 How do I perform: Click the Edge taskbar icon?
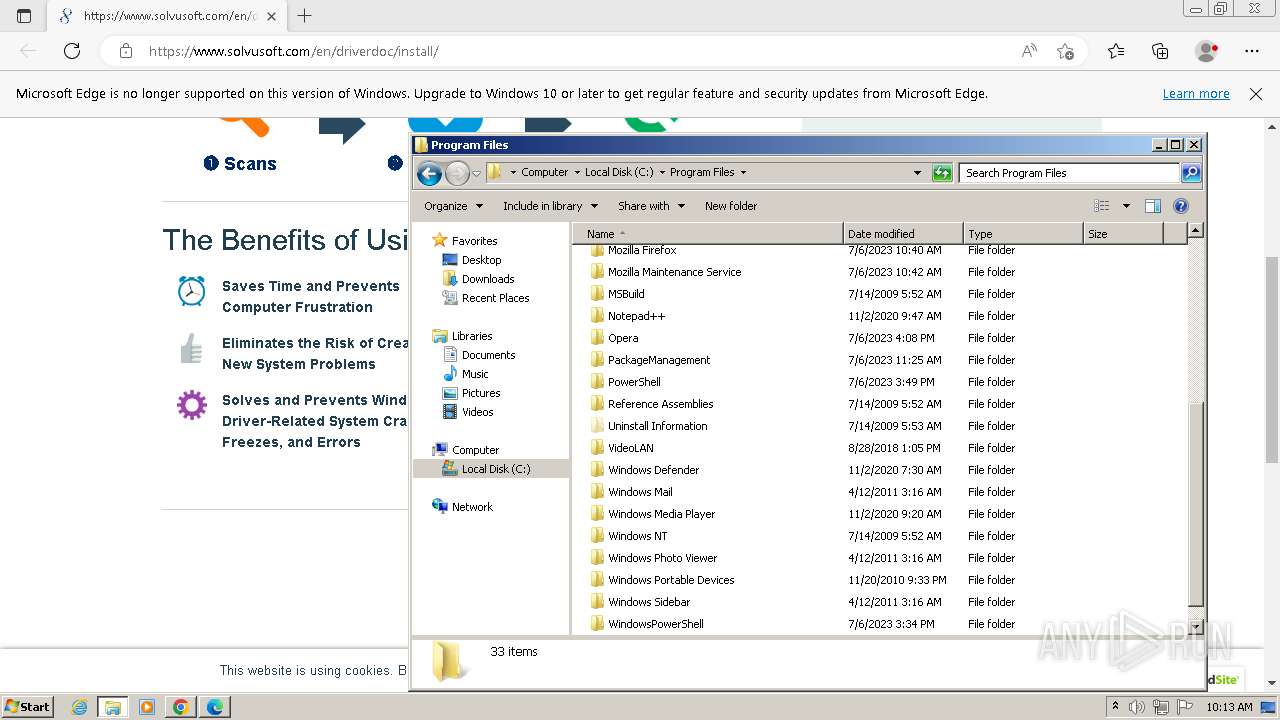215,707
